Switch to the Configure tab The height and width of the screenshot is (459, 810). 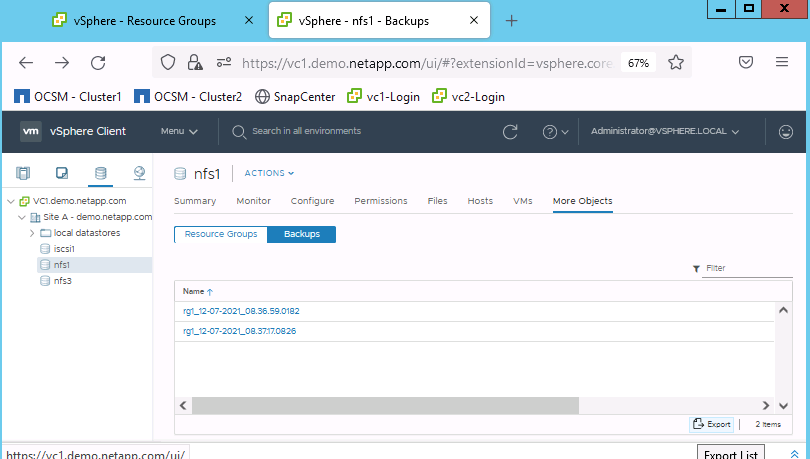pyautogui.click(x=312, y=201)
